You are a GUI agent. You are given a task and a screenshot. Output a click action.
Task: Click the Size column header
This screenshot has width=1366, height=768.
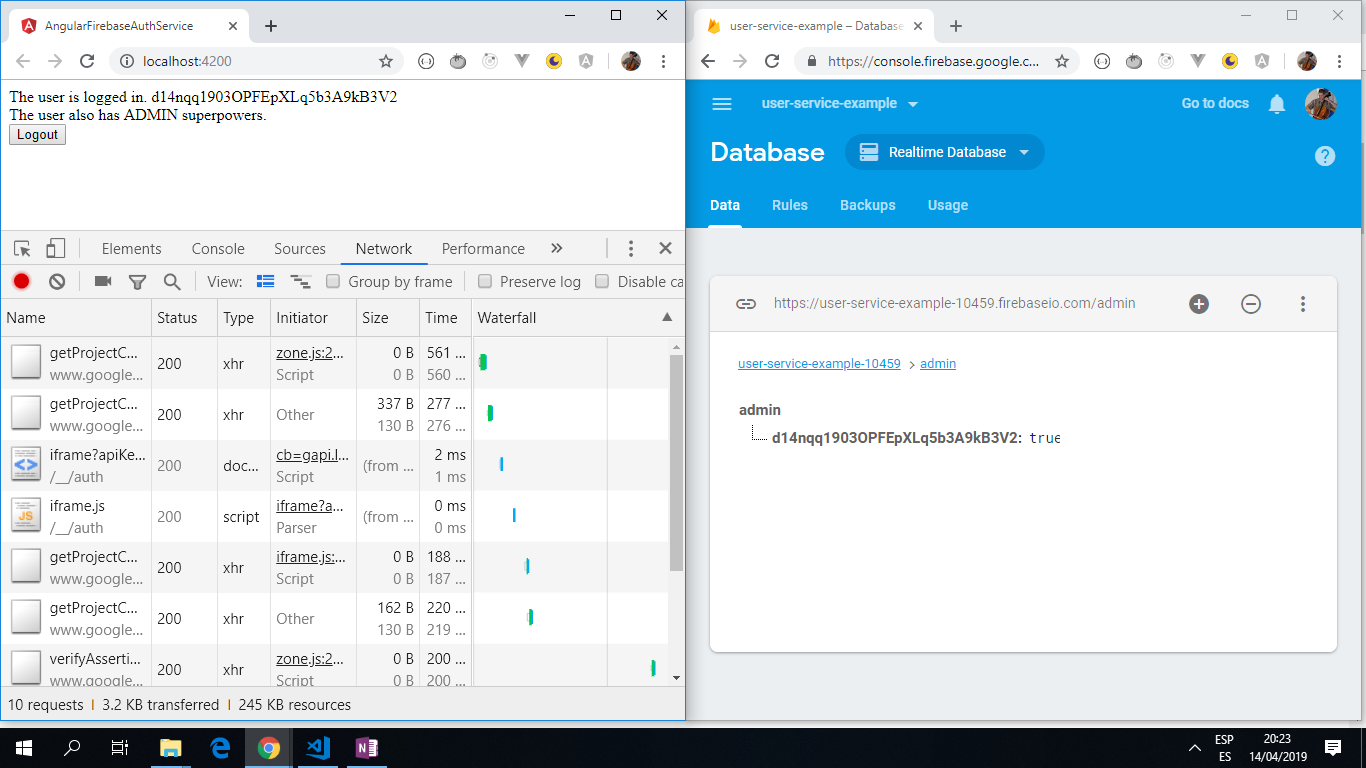tap(388, 317)
